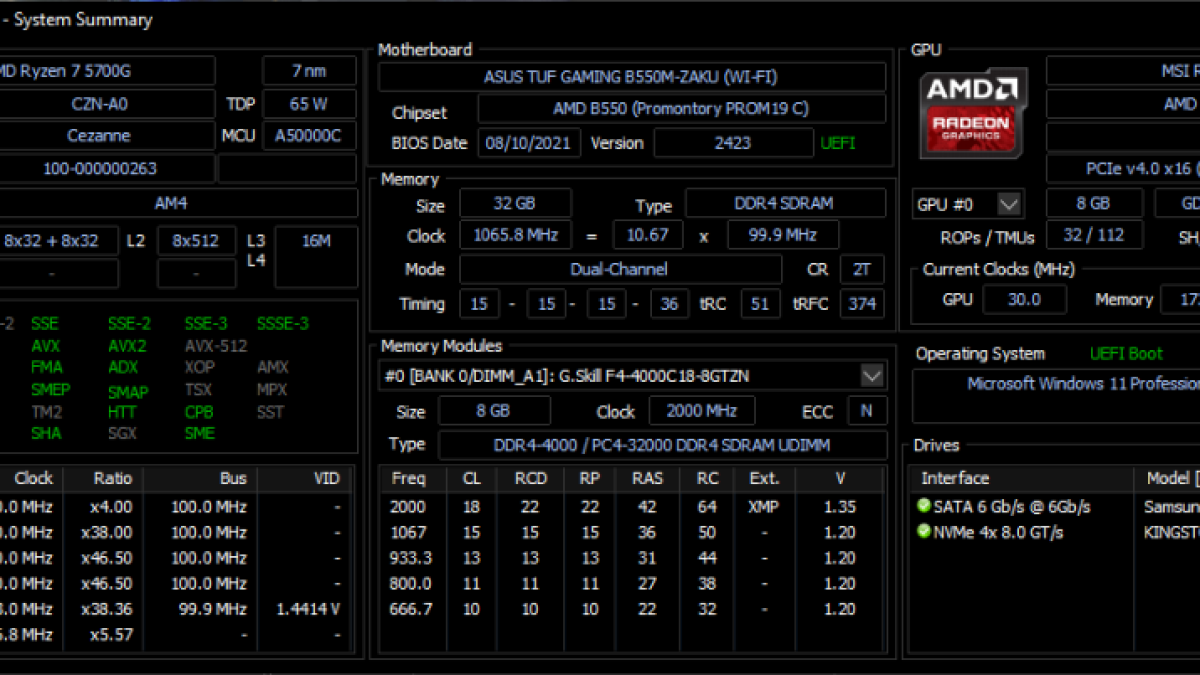
Task: Click the BIOS version 2423 field
Action: [x=732, y=143]
